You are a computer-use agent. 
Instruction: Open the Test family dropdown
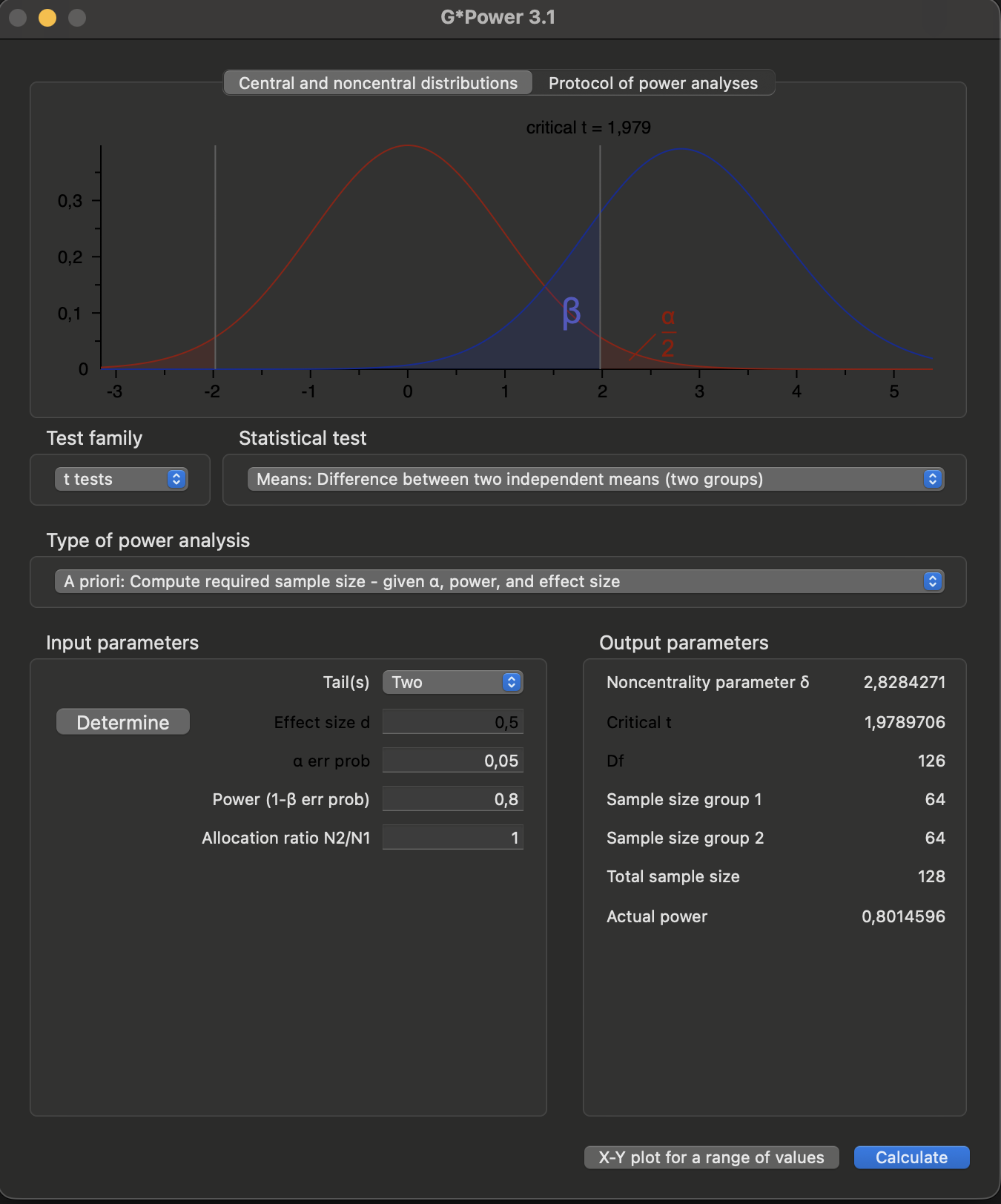point(122,479)
